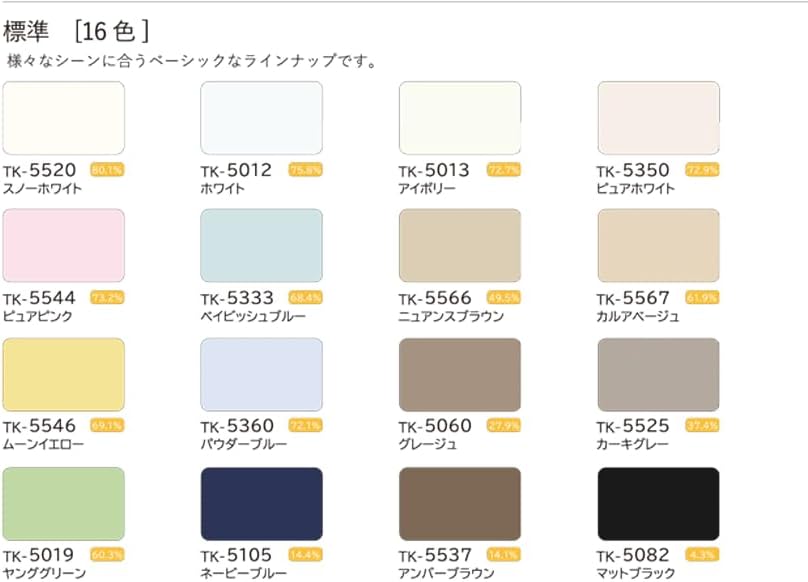Click the TK-5060 product code label
The width and height of the screenshot is (808, 582).
tap(435, 426)
